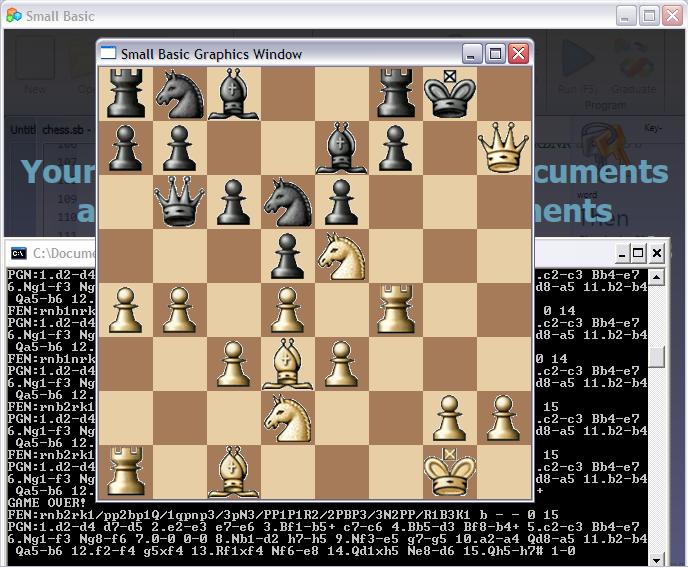Viewport: 688px width, 568px height.
Task: Select the checkmated black king on g8
Action: coord(450,94)
